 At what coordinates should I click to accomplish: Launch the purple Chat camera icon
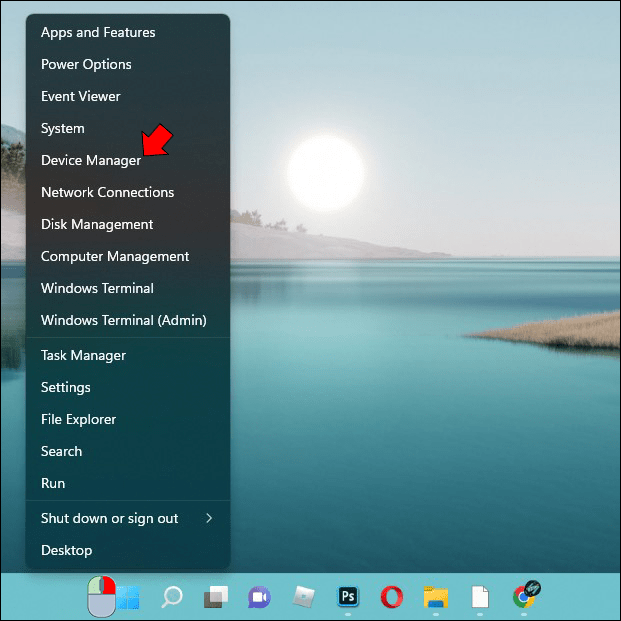(260, 597)
